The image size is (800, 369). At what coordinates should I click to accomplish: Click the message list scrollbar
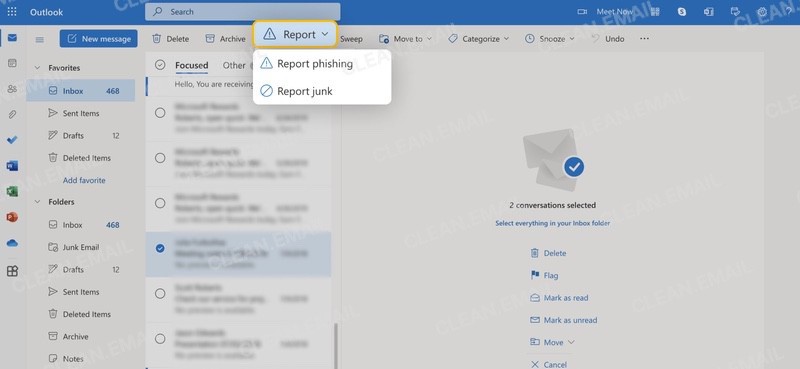[x=335, y=345]
